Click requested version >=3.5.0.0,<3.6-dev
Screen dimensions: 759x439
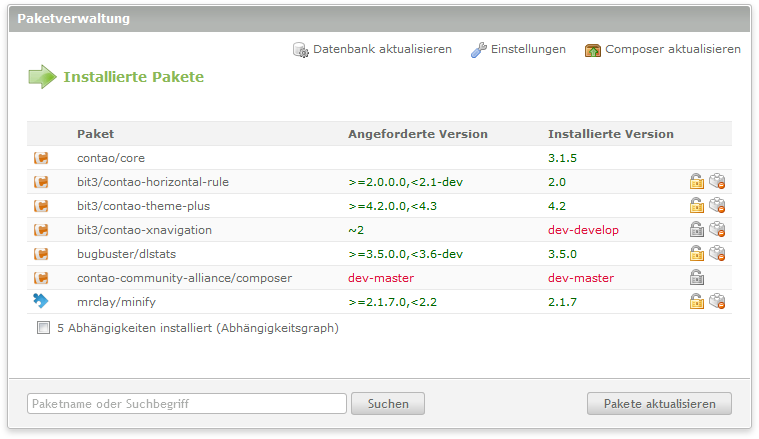pos(406,254)
